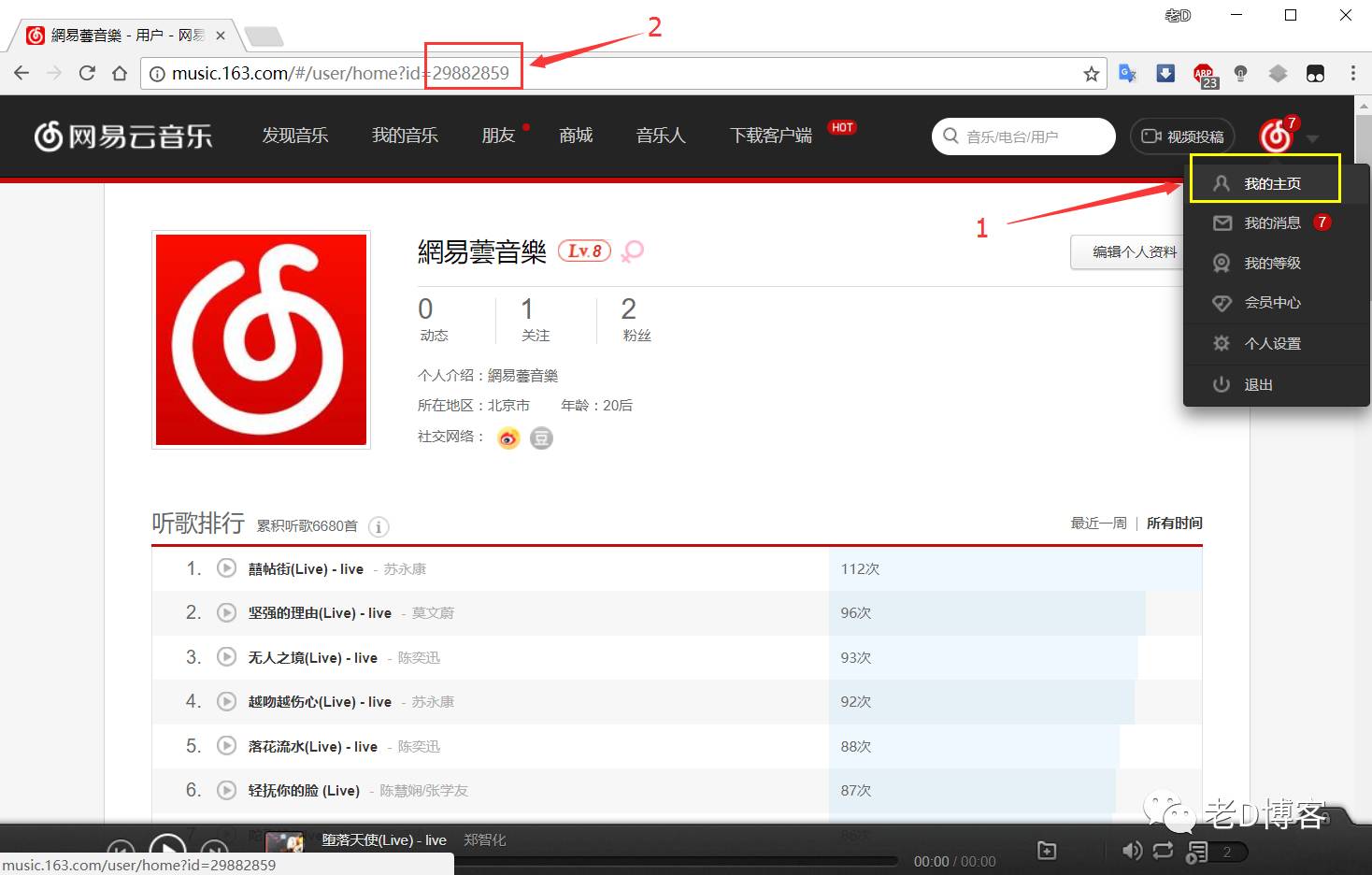Open the Chrome three-dot menu

tap(1352, 73)
